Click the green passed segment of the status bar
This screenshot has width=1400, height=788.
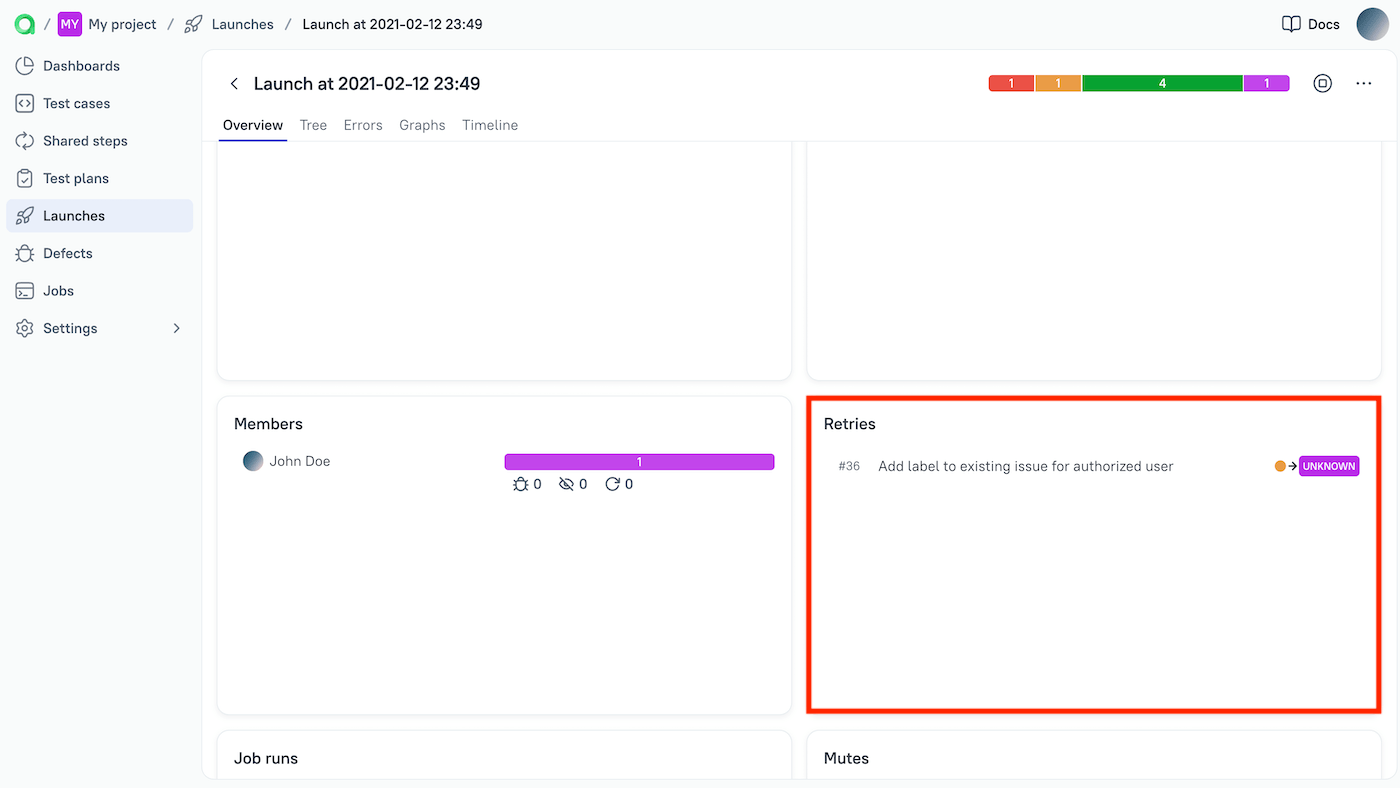point(1162,83)
